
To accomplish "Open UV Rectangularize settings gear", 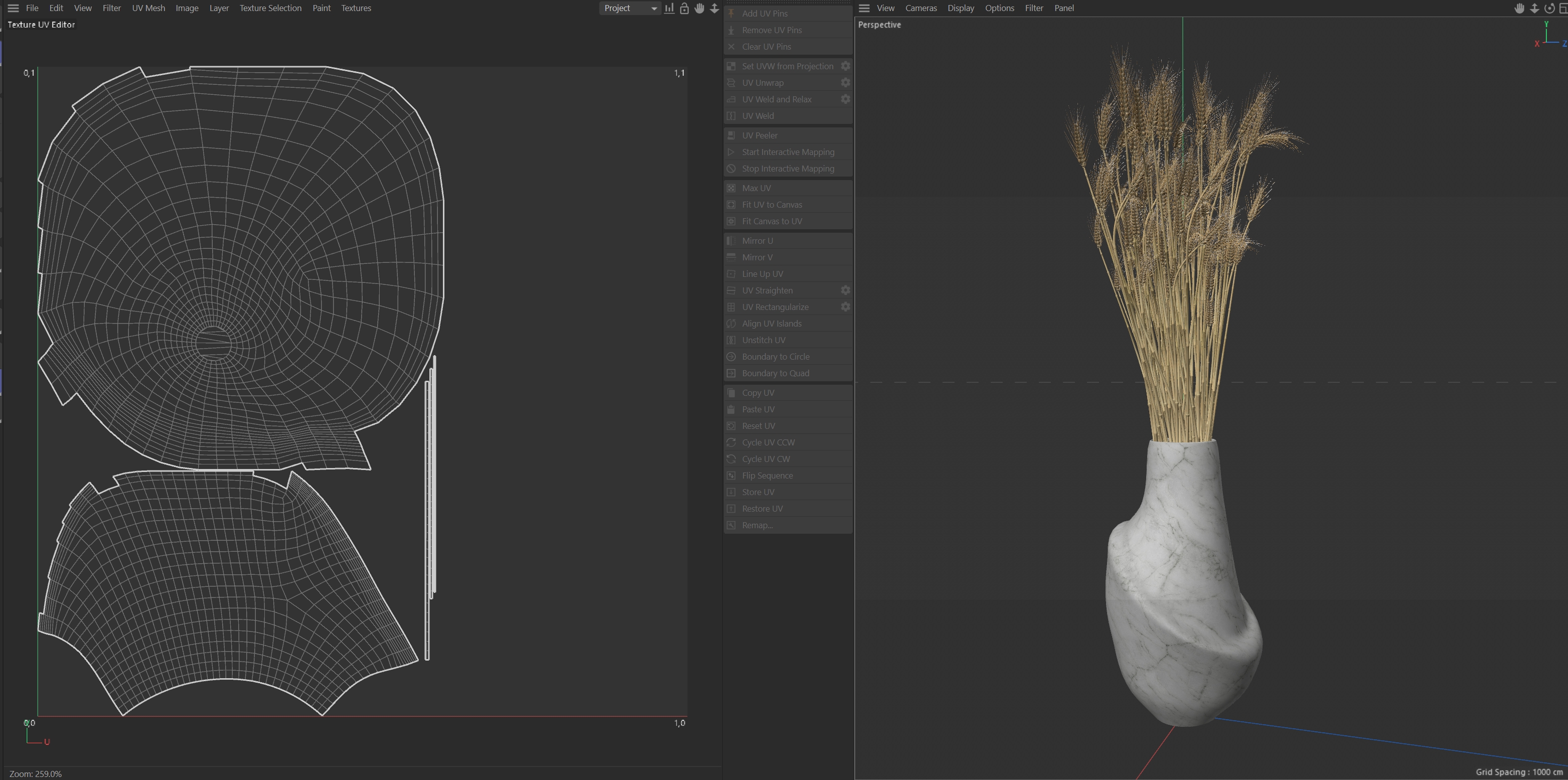I will (x=845, y=307).
